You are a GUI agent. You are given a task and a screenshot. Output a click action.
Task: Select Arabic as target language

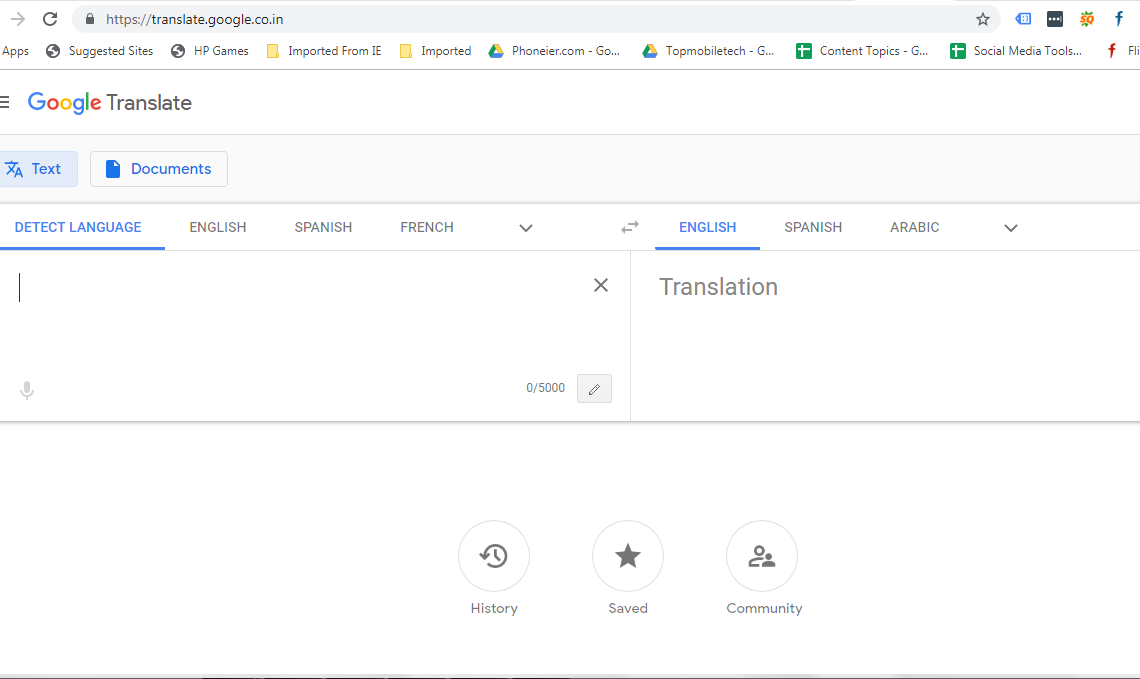(x=915, y=228)
